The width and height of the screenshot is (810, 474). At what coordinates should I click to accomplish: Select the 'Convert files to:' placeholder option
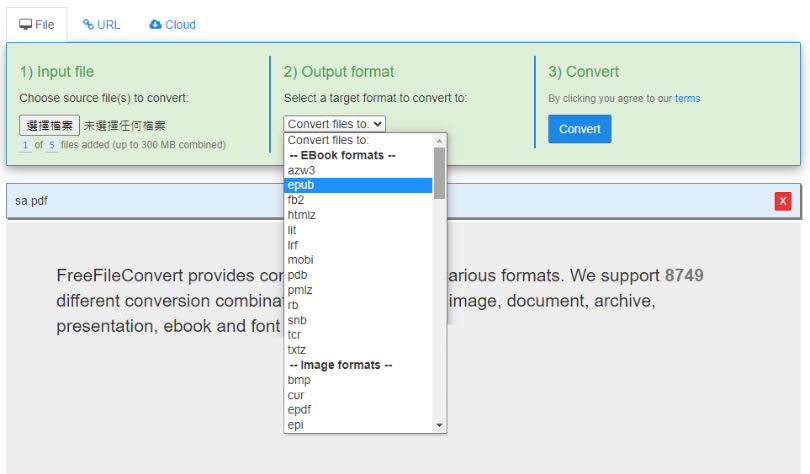click(358, 140)
